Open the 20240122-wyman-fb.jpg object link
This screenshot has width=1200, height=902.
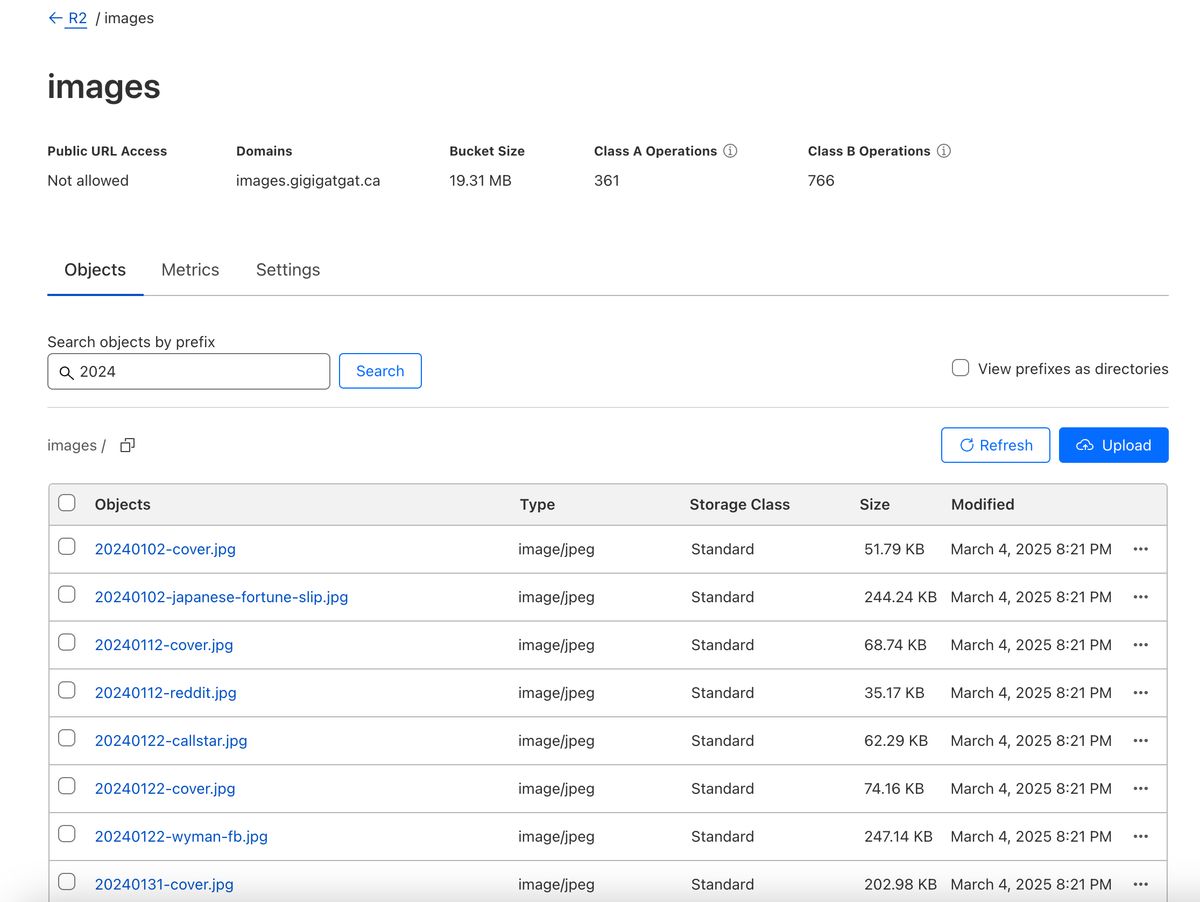coord(181,837)
